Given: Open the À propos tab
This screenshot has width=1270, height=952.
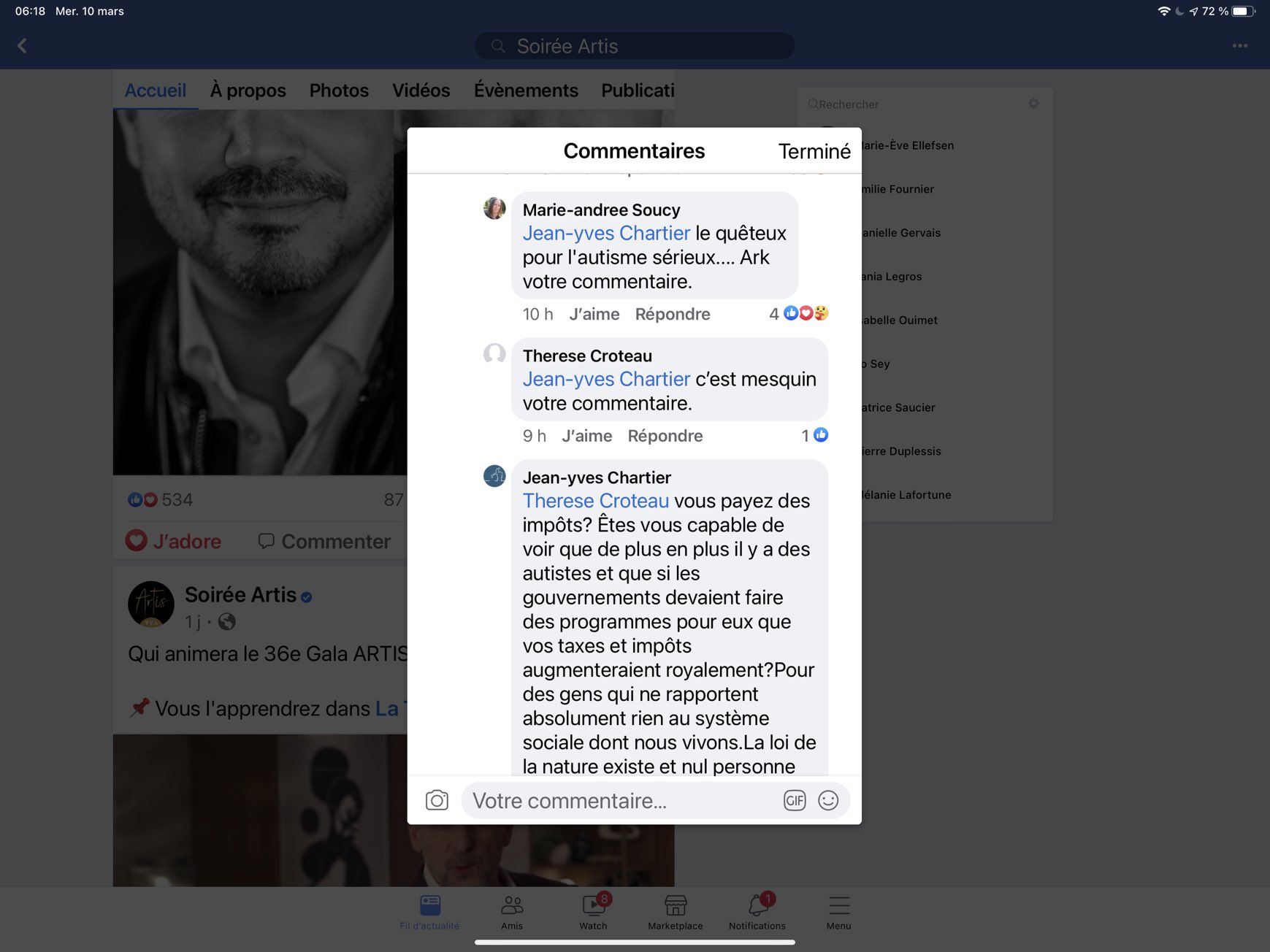Looking at the screenshot, I should click(x=248, y=91).
